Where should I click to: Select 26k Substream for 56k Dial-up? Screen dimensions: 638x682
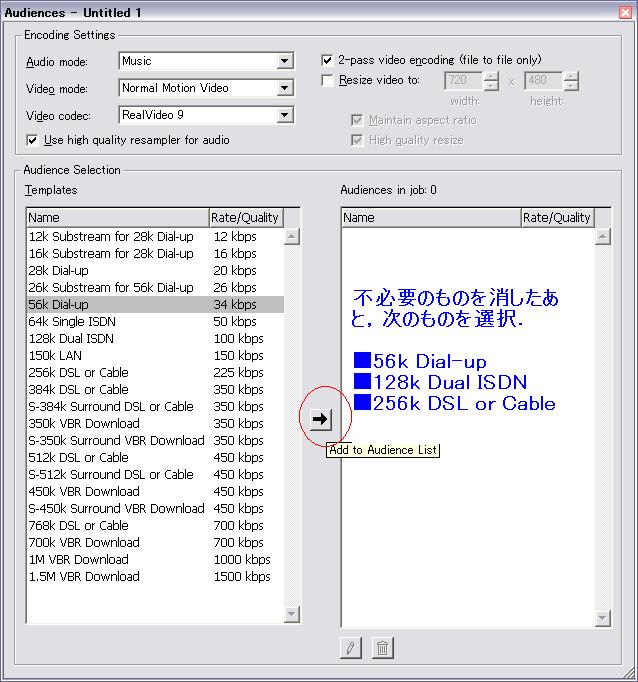click(x=155, y=288)
